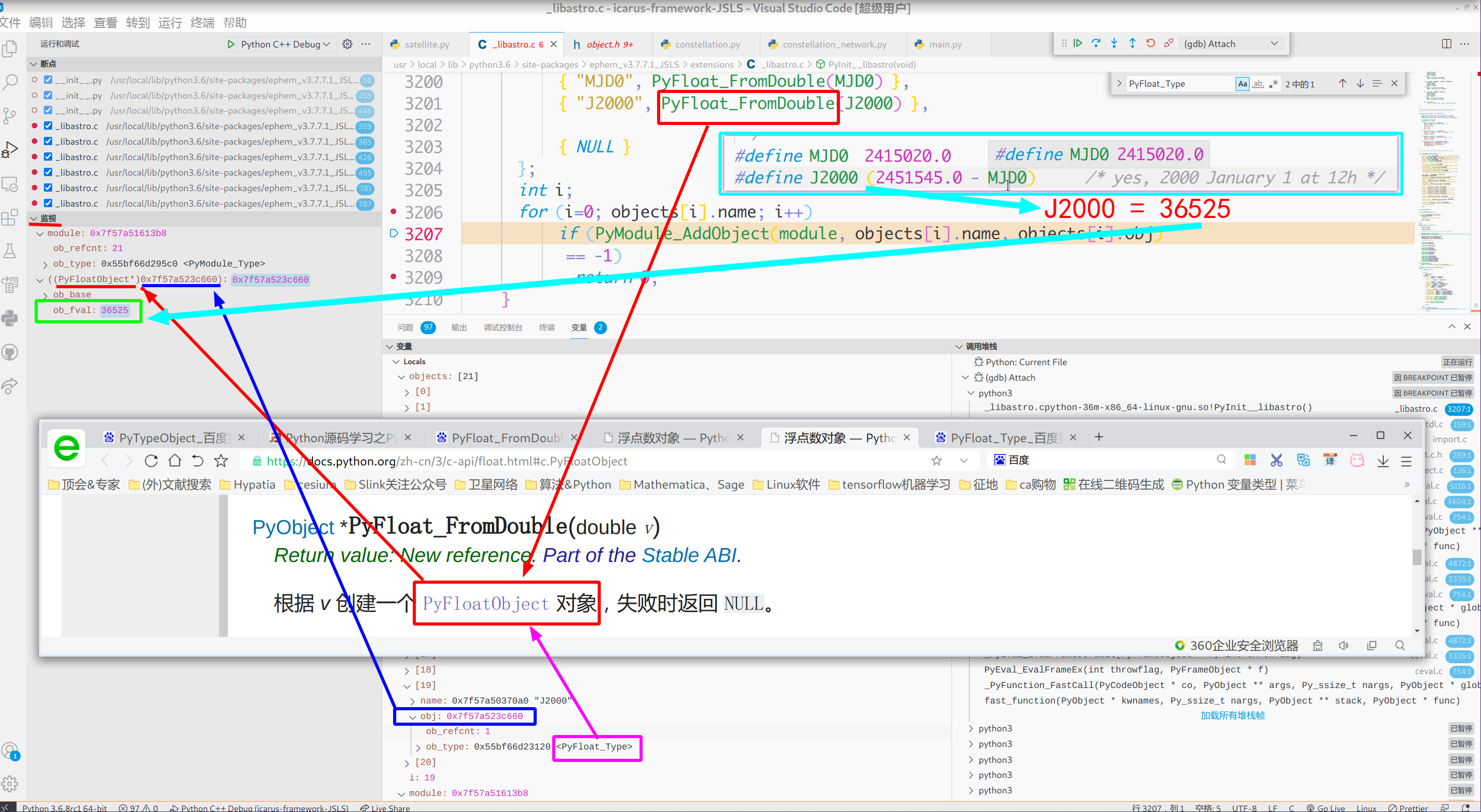Click the debug Step Over icon
1481x812 pixels.
coord(1096,44)
